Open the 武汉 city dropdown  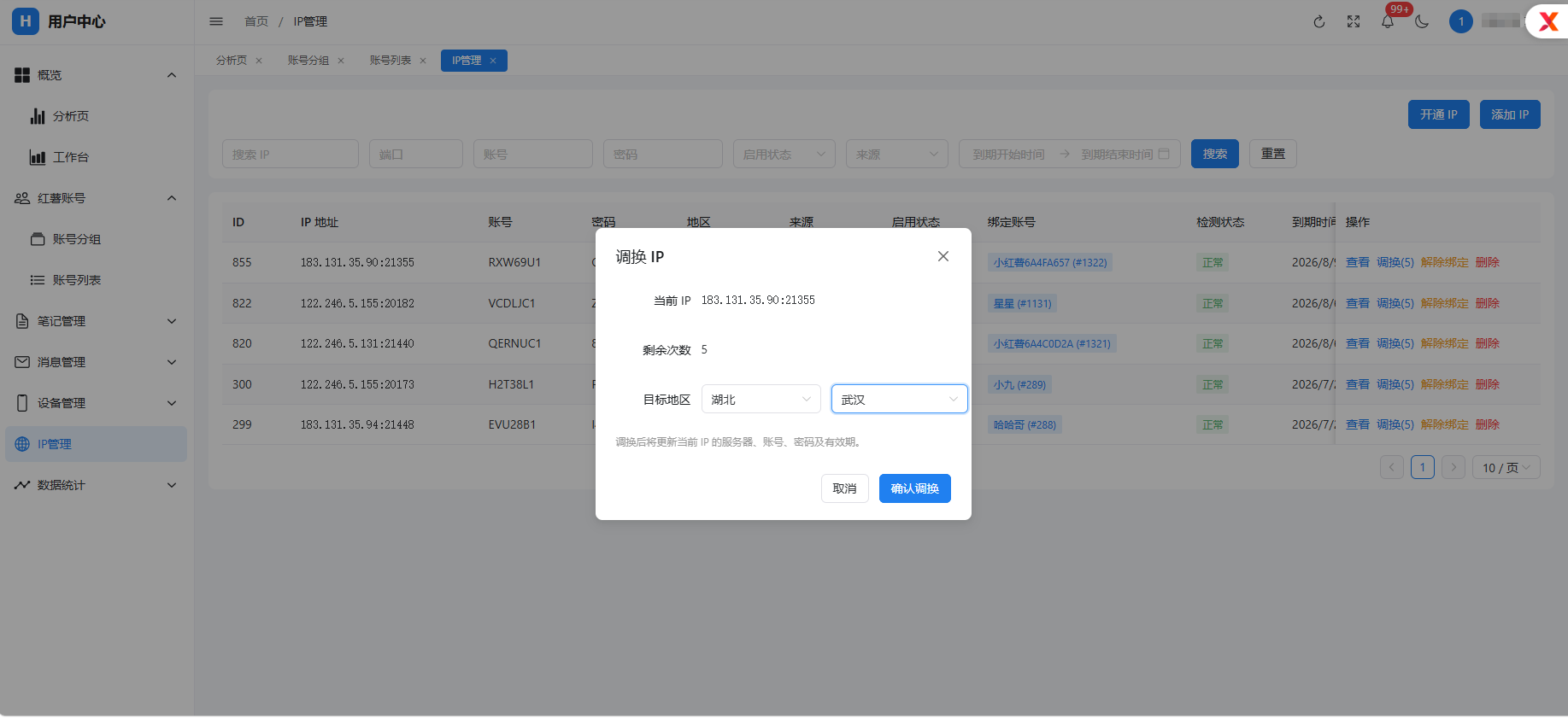pyautogui.click(x=900, y=399)
